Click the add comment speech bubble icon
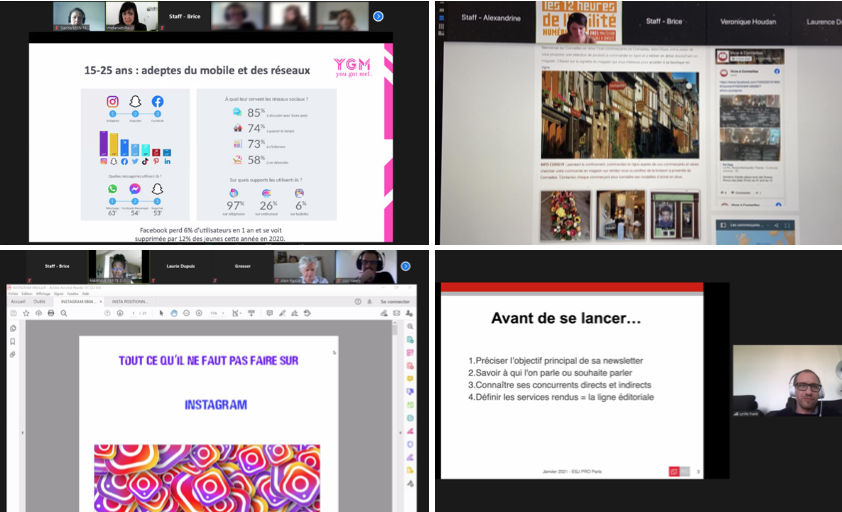842x512 pixels. tap(271, 313)
